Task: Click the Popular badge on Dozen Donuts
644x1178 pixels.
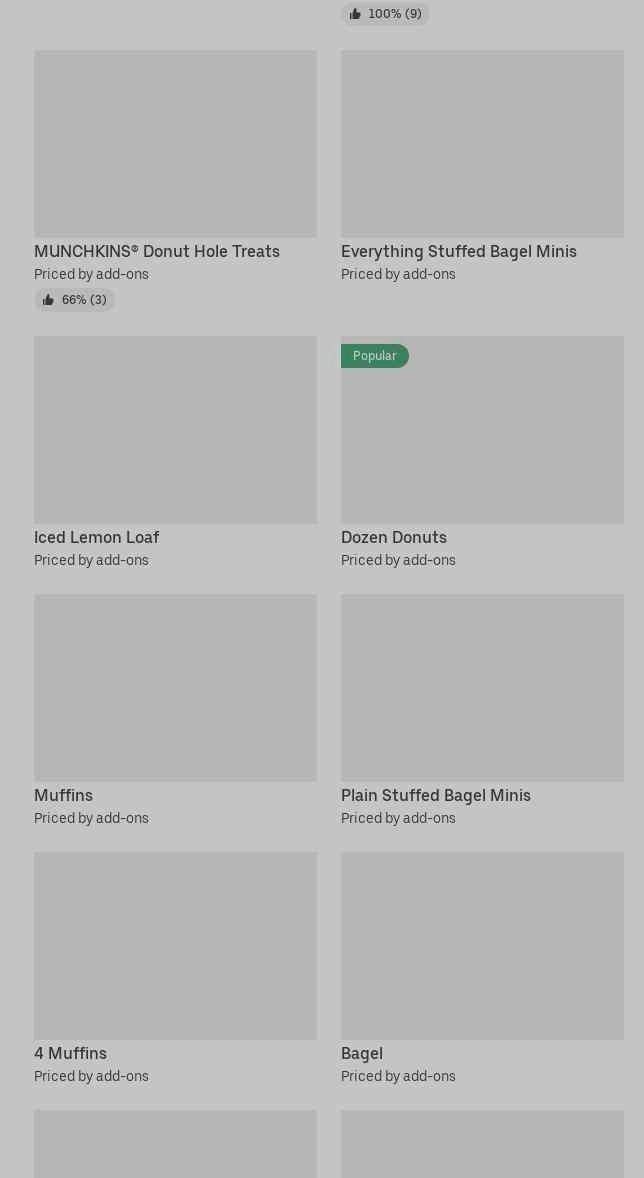Action: click(x=374, y=356)
